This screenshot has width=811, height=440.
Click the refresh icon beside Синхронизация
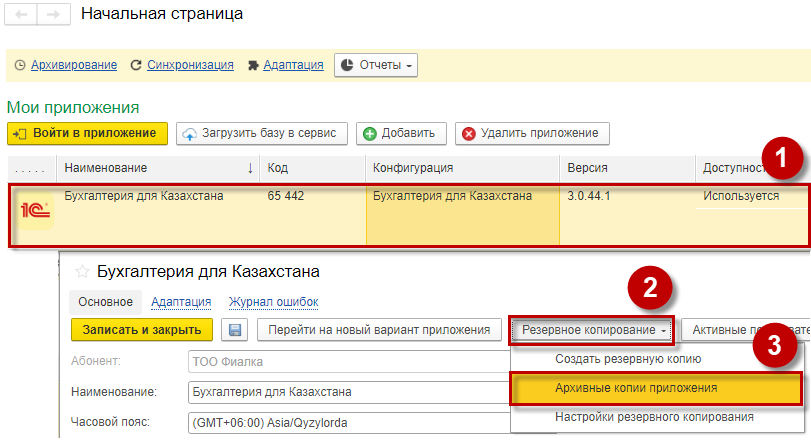[x=136, y=65]
